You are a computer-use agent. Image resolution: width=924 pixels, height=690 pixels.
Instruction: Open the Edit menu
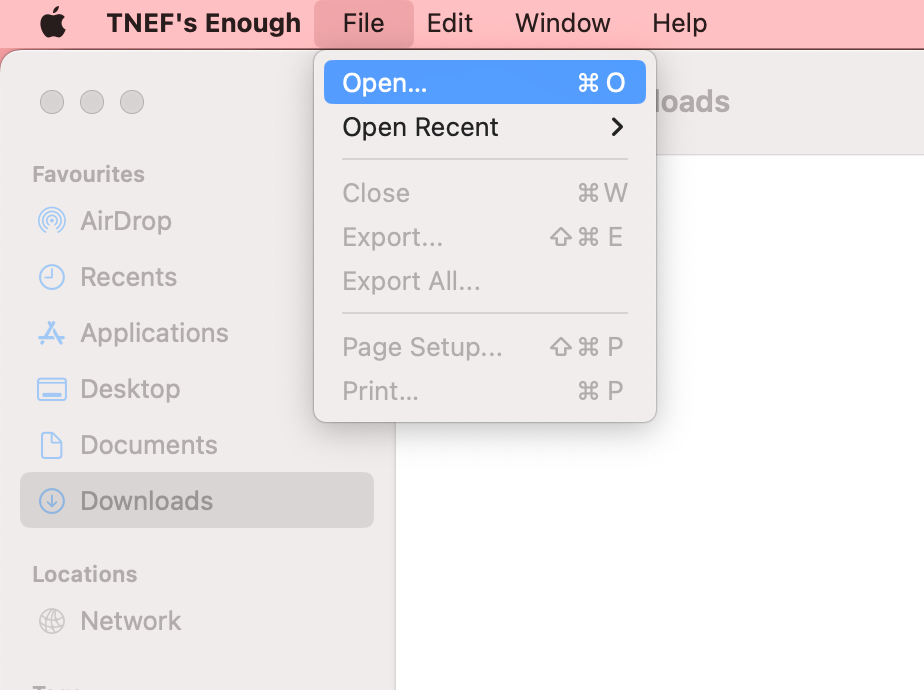(449, 22)
